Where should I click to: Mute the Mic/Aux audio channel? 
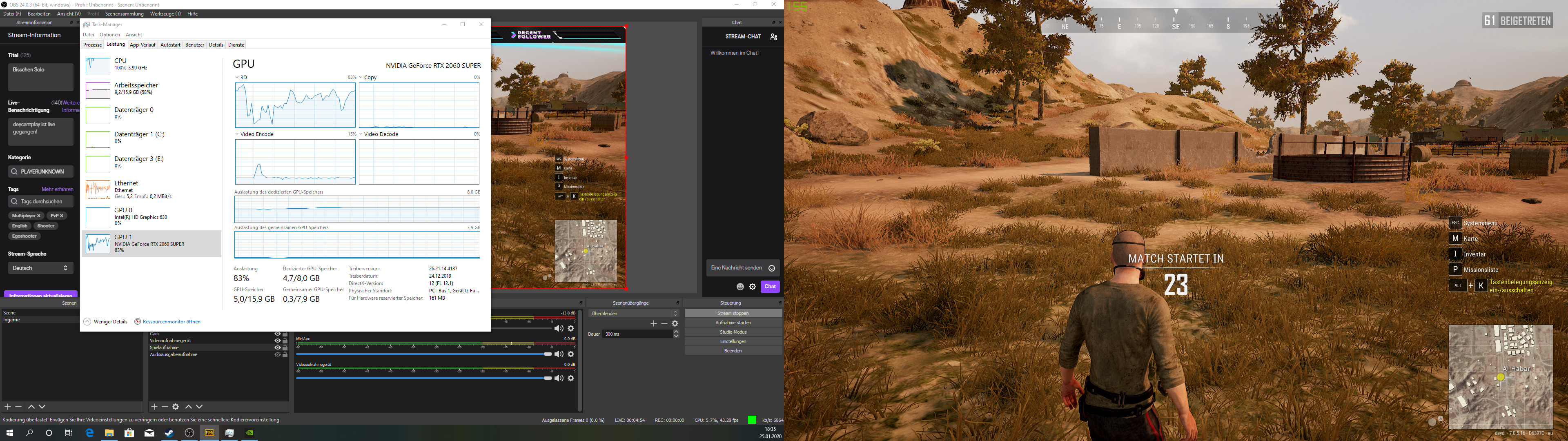[558, 354]
